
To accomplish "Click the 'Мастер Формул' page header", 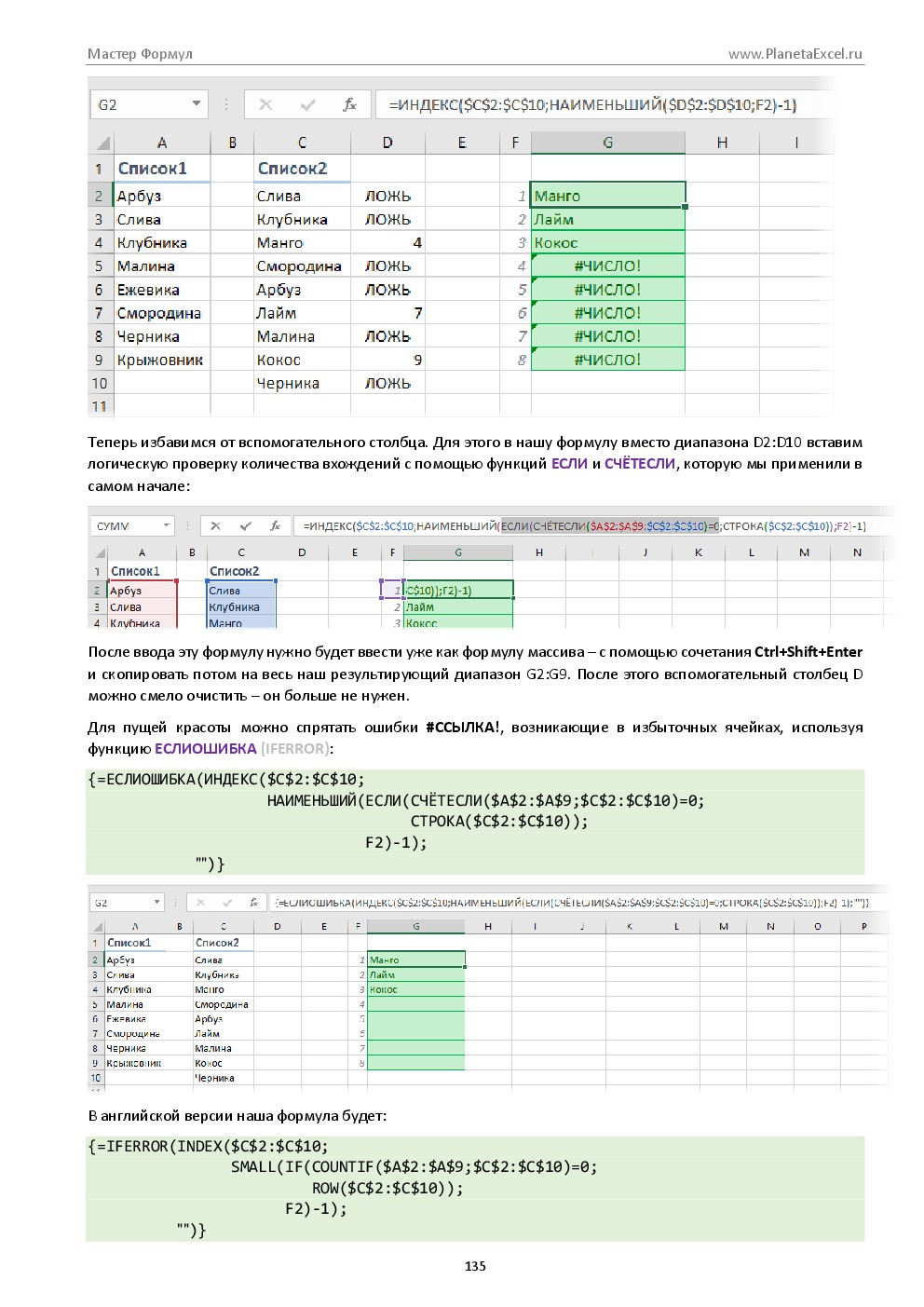I will (140, 54).
